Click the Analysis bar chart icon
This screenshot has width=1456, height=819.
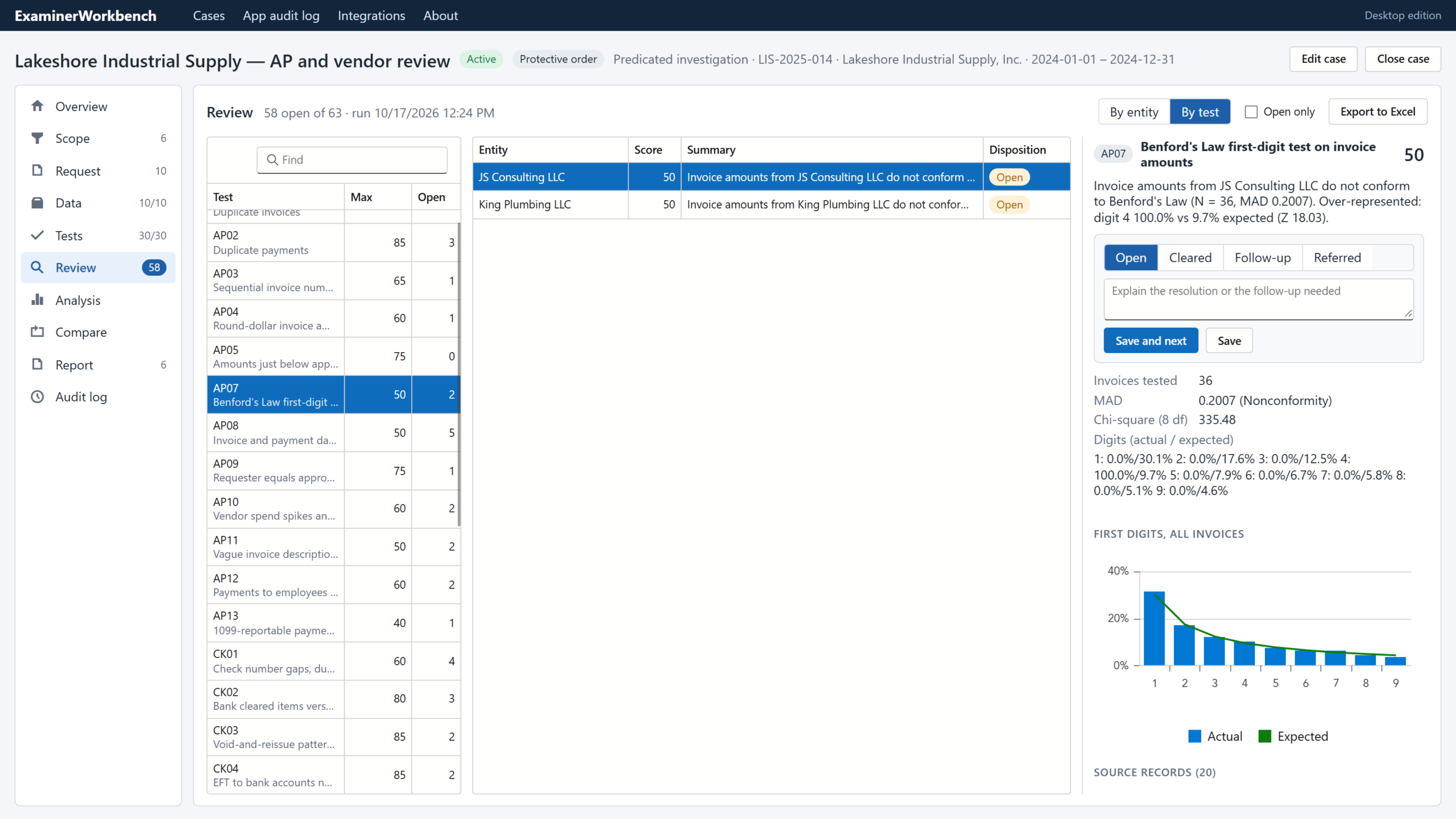point(38,300)
